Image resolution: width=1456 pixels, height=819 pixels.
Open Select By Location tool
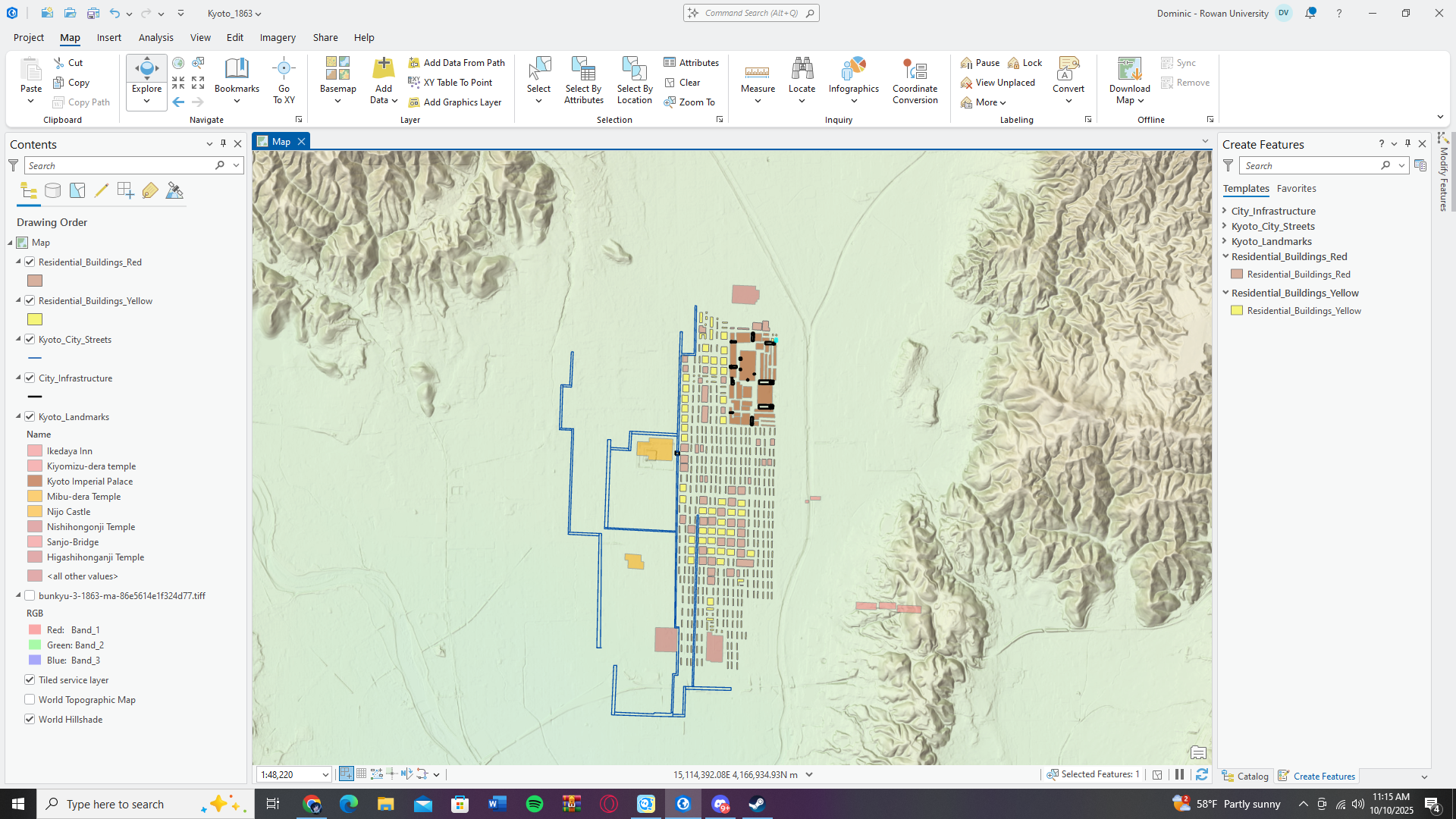point(634,80)
